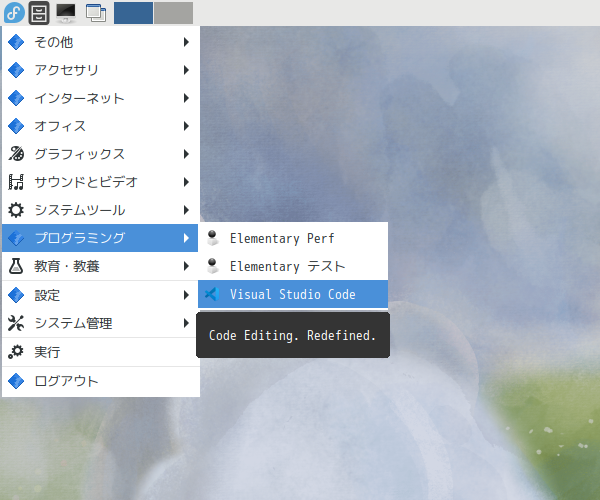Viewport: 600px width, 500px height.
Task: Click the wrench tools システム管理 icon
Action: click(x=16, y=323)
